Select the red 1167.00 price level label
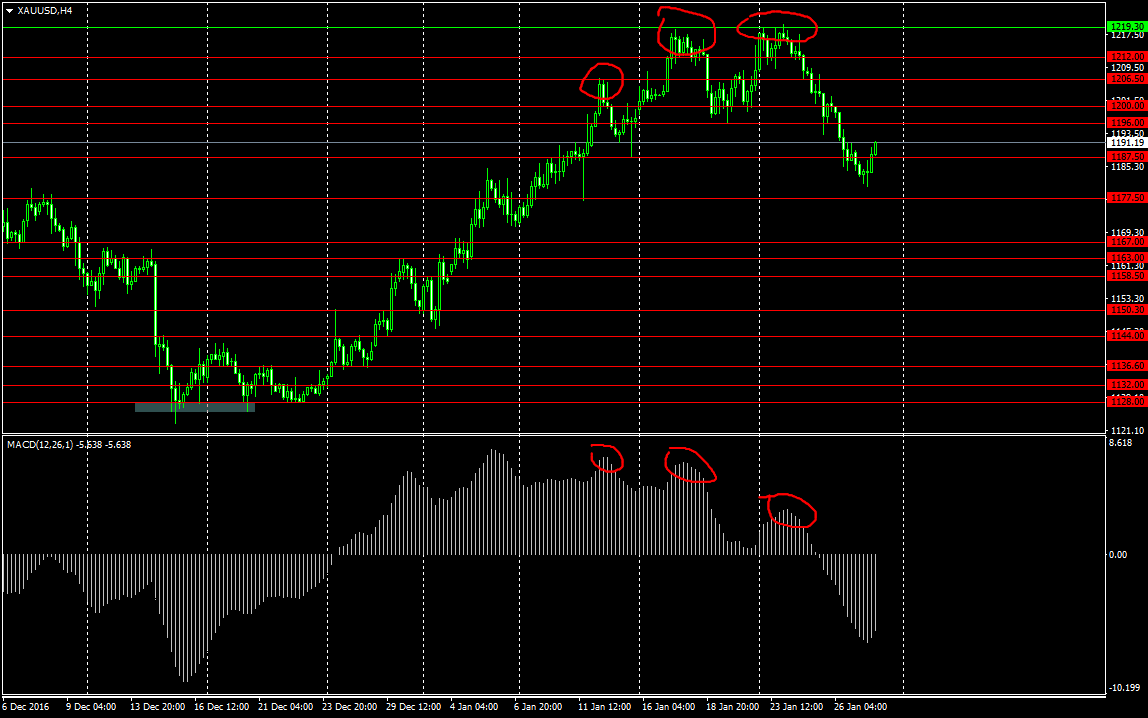The height and width of the screenshot is (718, 1148). point(1127,242)
